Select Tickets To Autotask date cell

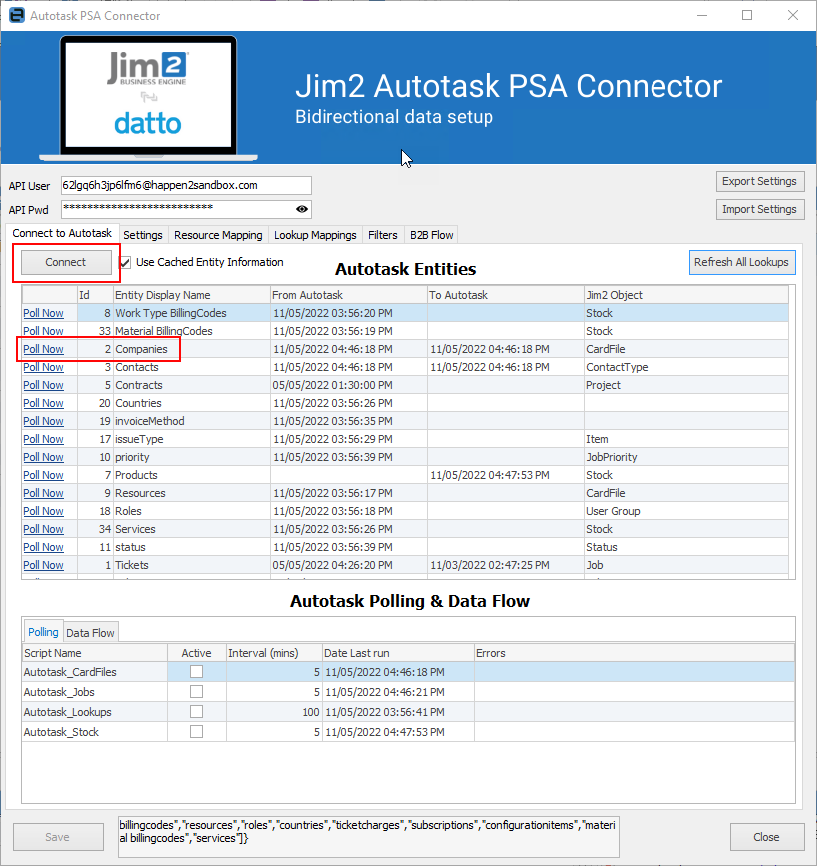tap(505, 565)
